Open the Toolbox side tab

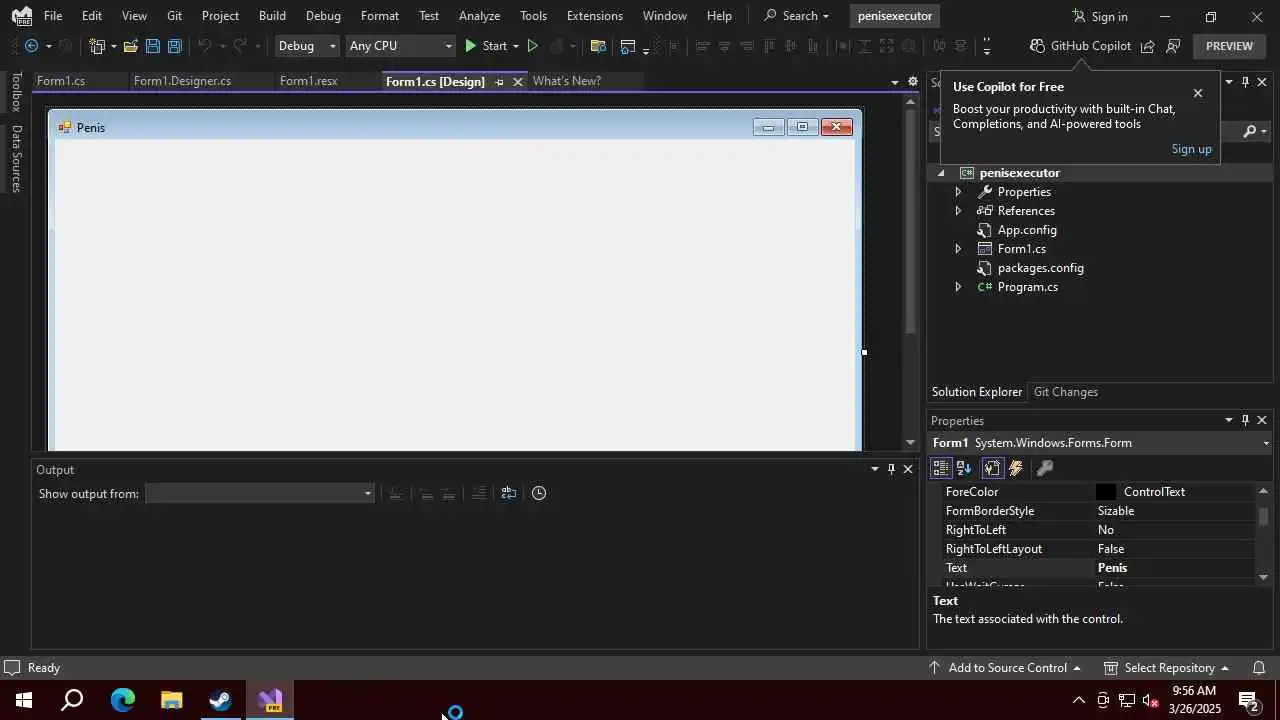(x=16, y=92)
